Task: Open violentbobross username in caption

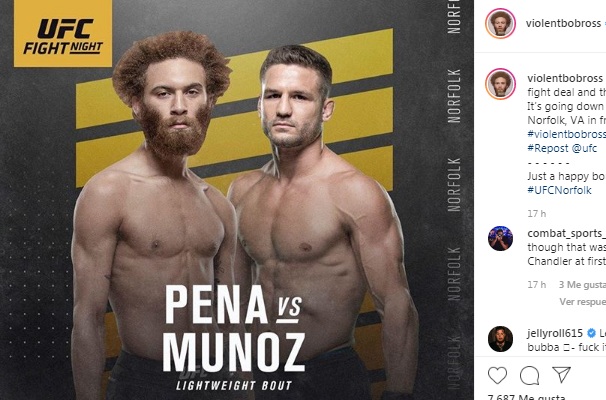Action: coord(565,78)
